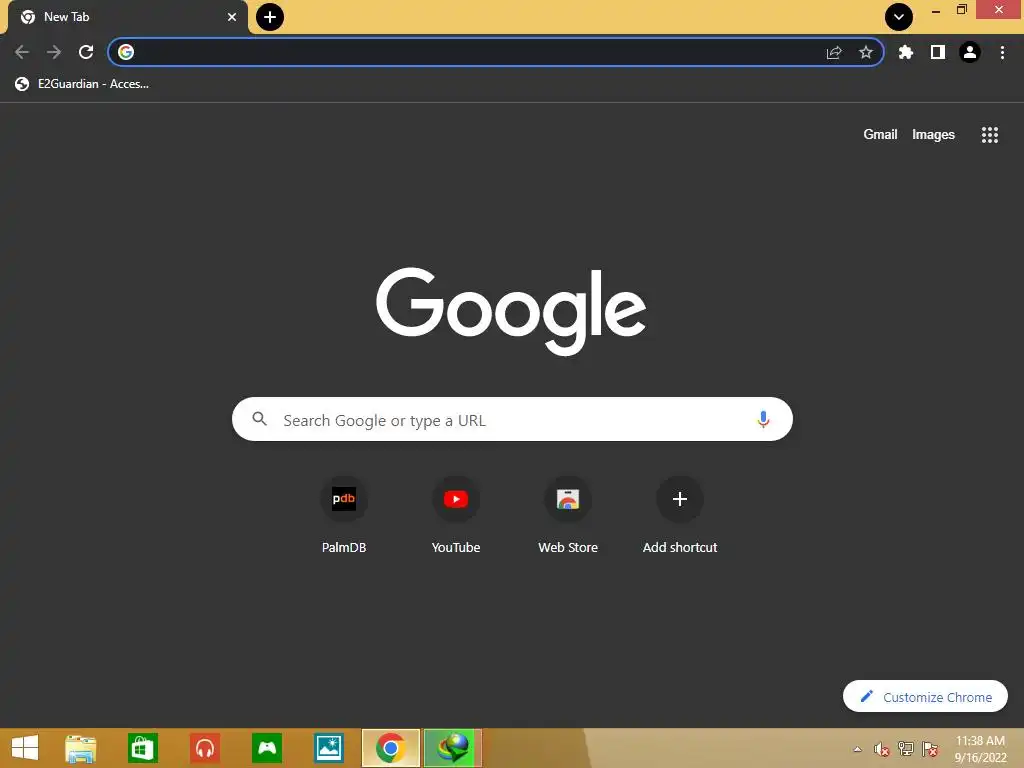This screenshot has height=768, width=1024.
Task: Click the magnifier icon in search box
Action: pyautogui.click(x=260, y=419)
